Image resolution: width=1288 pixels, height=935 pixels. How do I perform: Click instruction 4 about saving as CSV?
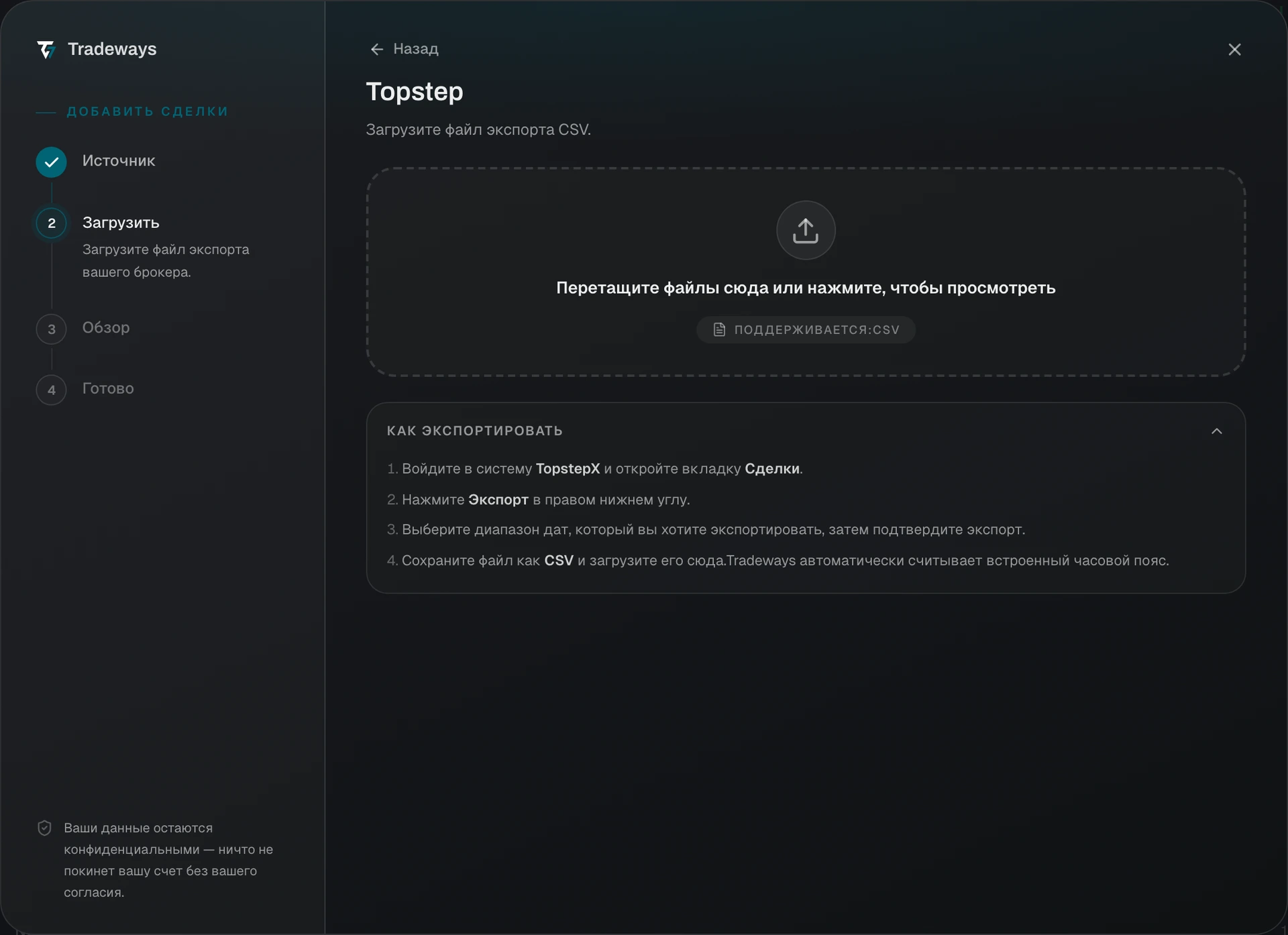778,560
